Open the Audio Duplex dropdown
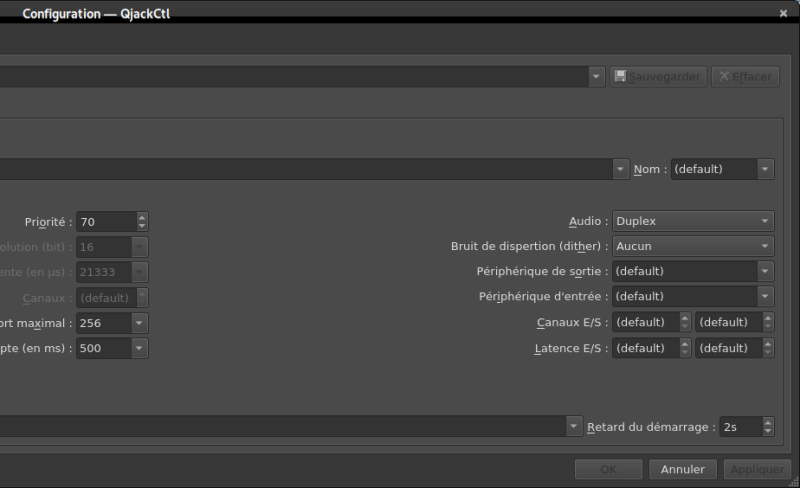 (693, 221)
